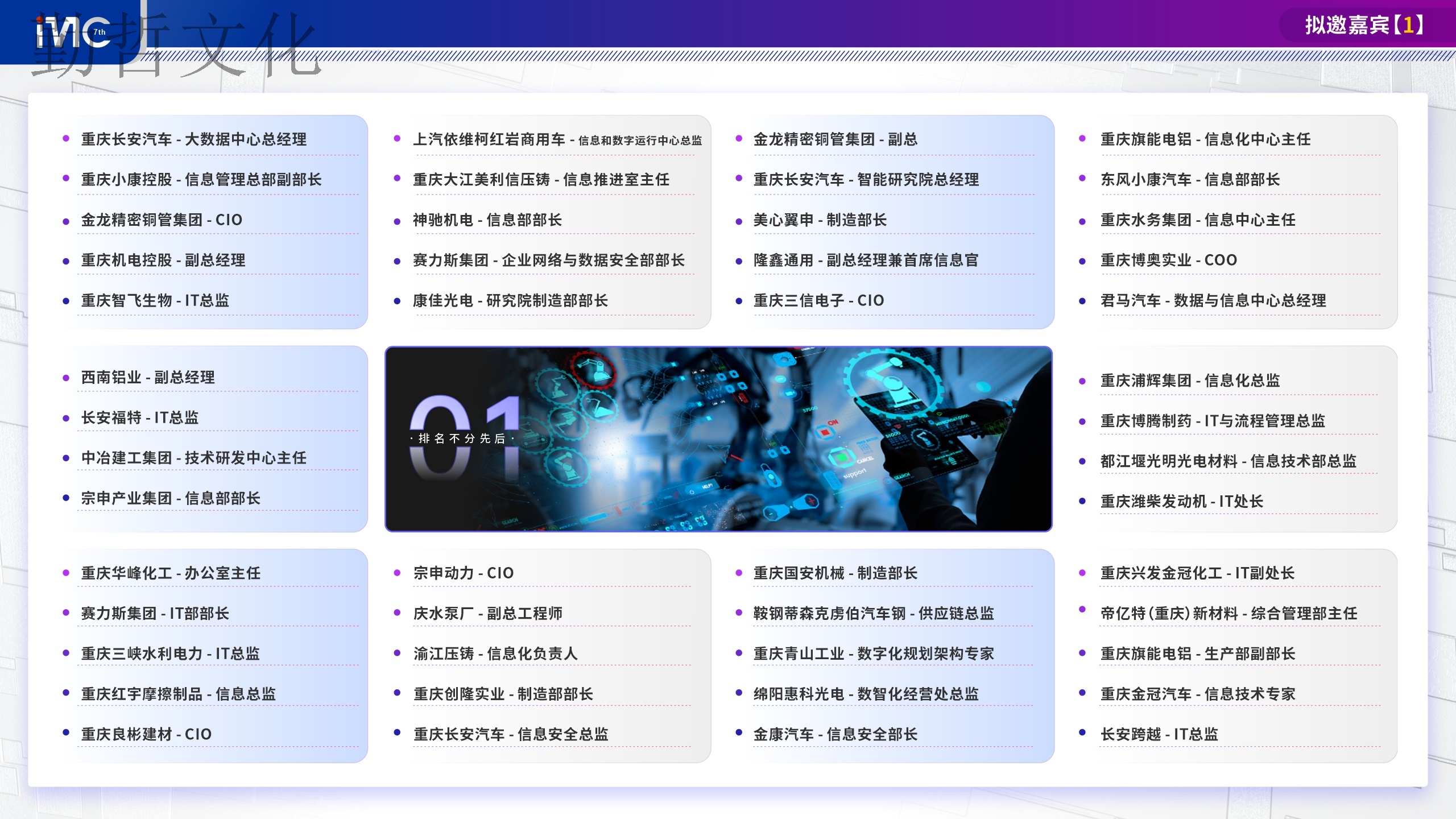Click 东风小康汽车 - 信息部部长

point(1190,180)
